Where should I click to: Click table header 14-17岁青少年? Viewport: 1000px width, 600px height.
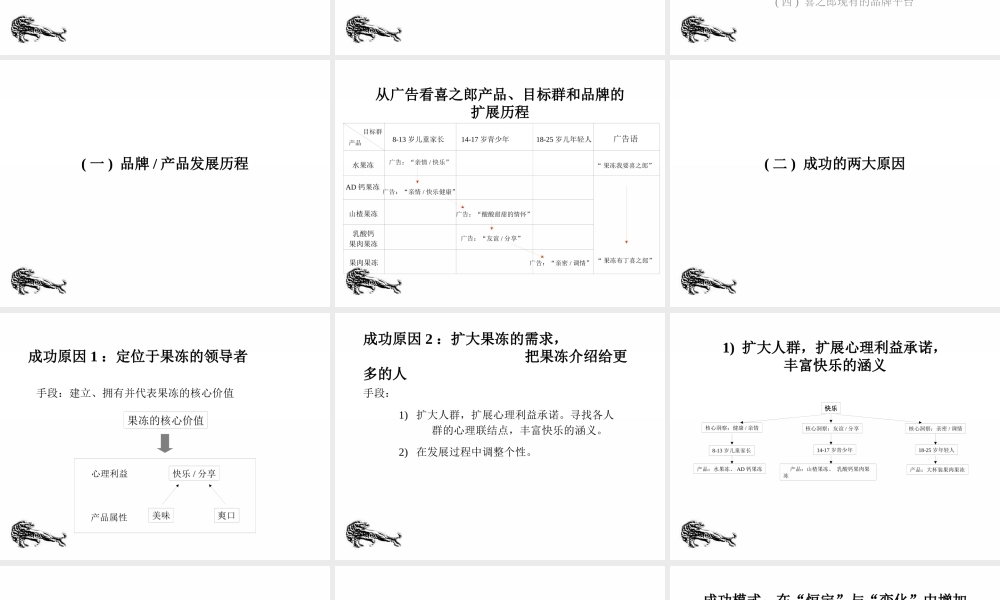[x=485, y=139]
